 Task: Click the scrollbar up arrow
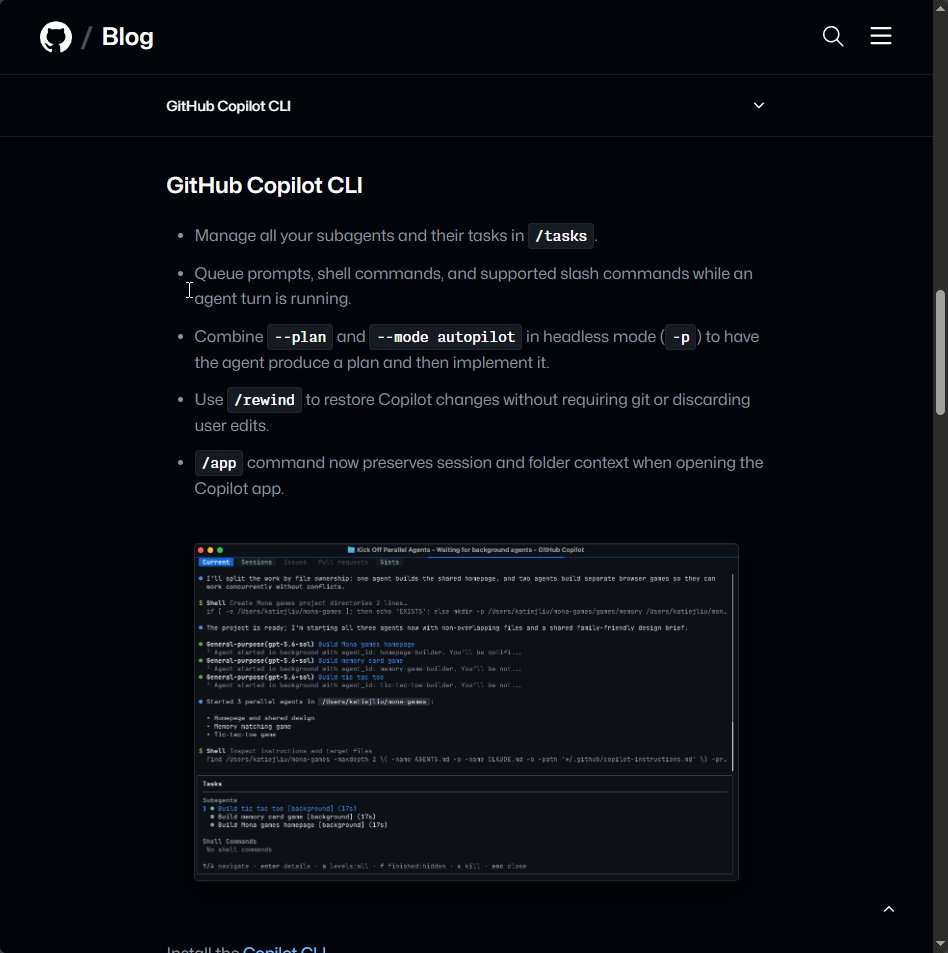click(940, 7)
